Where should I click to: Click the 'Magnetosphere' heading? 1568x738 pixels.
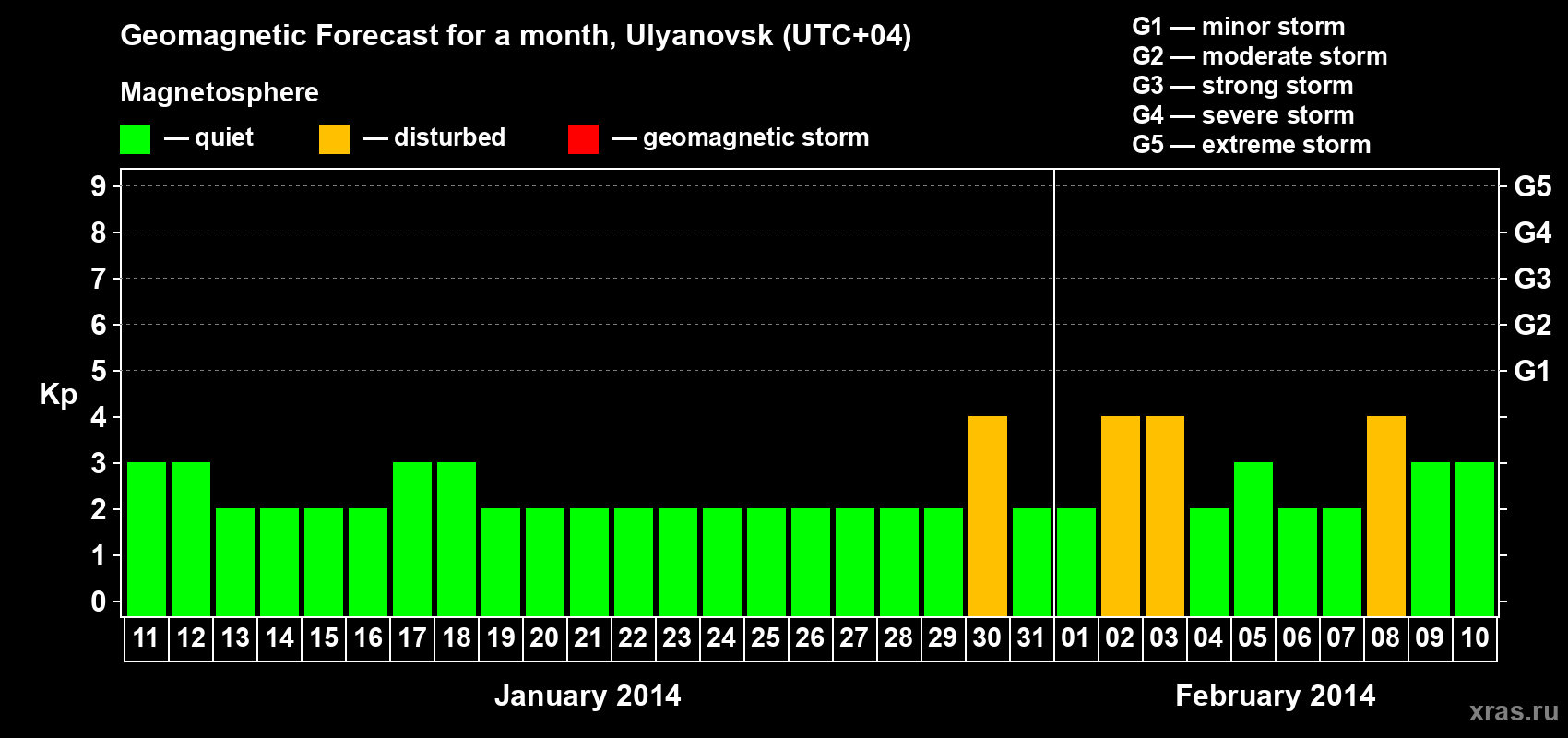pos(220,92)
